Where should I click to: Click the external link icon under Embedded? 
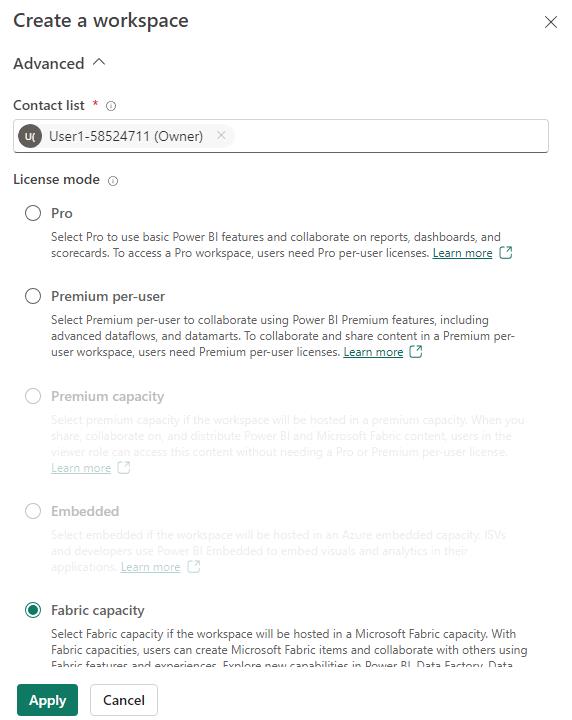point(194,567)
